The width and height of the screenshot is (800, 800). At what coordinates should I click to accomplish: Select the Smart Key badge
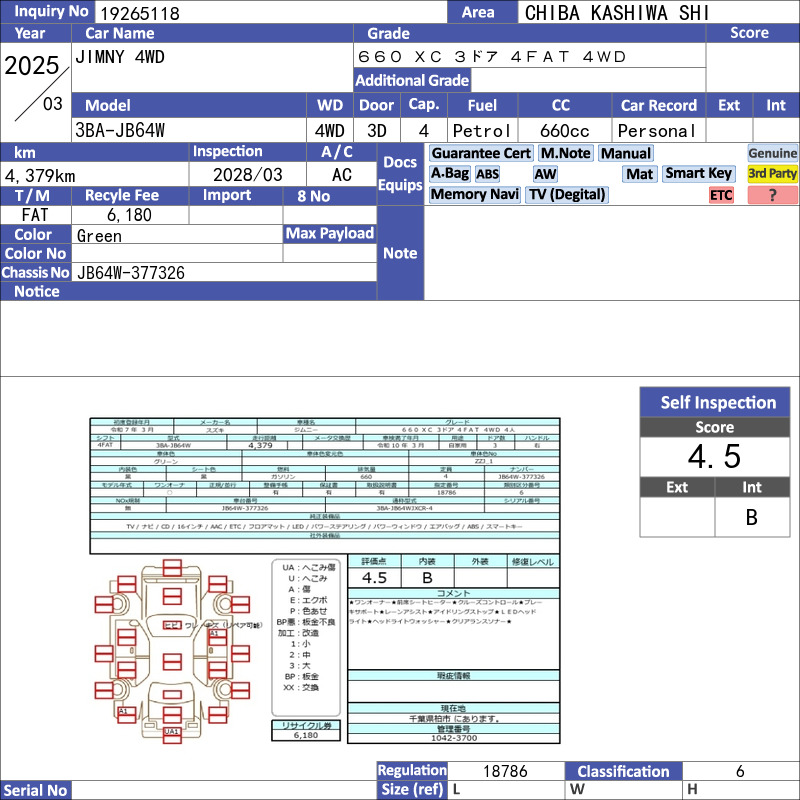click(698, 173)
